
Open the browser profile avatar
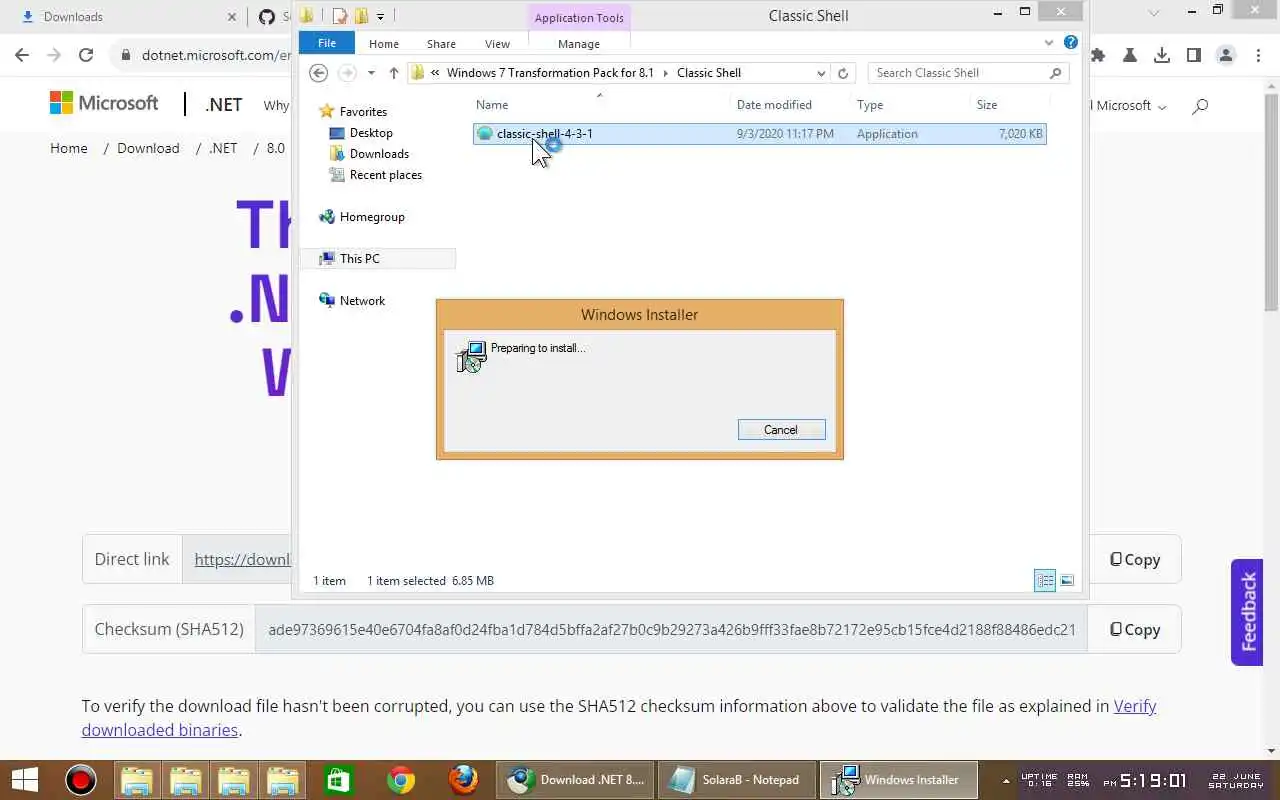click(x=1226, y=55)
